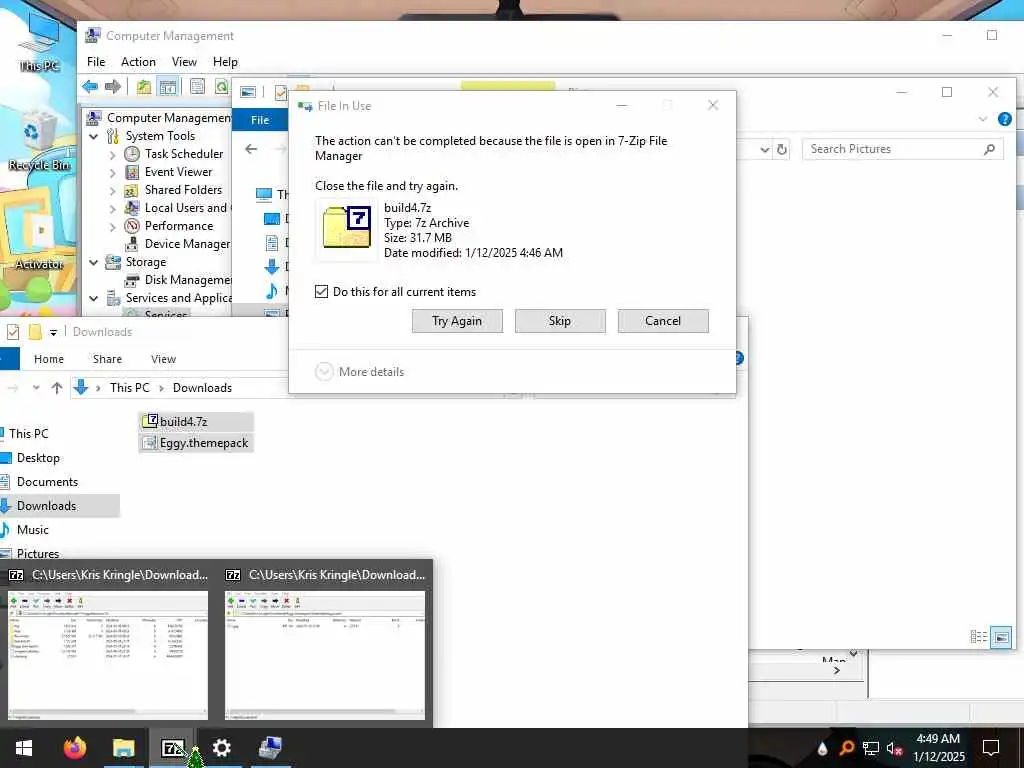Select Device Manager in the tree
The width and height of the screenshot is (1024, 768).
(x=187, y=244)
